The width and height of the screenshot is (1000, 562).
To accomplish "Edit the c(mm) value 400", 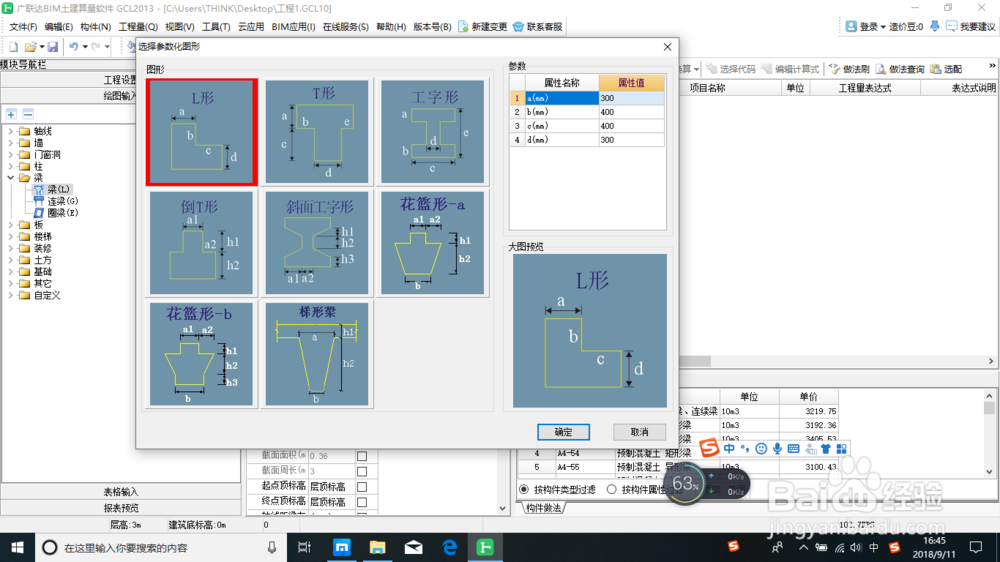I will pos(631,126).
